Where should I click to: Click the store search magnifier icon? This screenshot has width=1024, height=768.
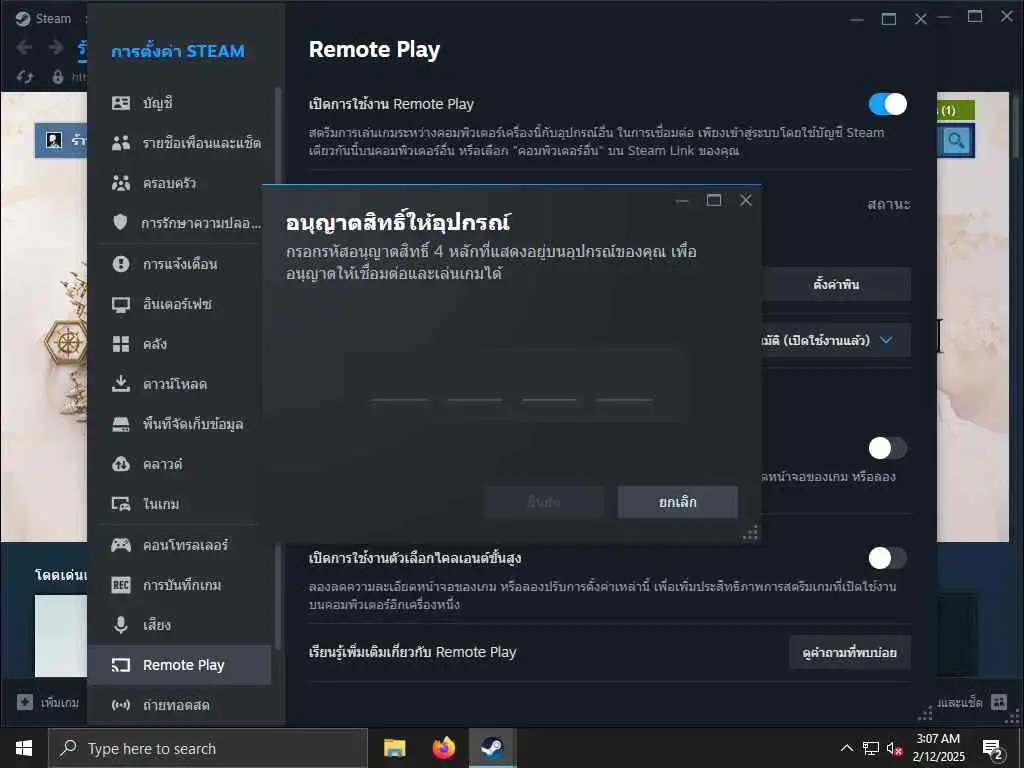tap(956, 140)
